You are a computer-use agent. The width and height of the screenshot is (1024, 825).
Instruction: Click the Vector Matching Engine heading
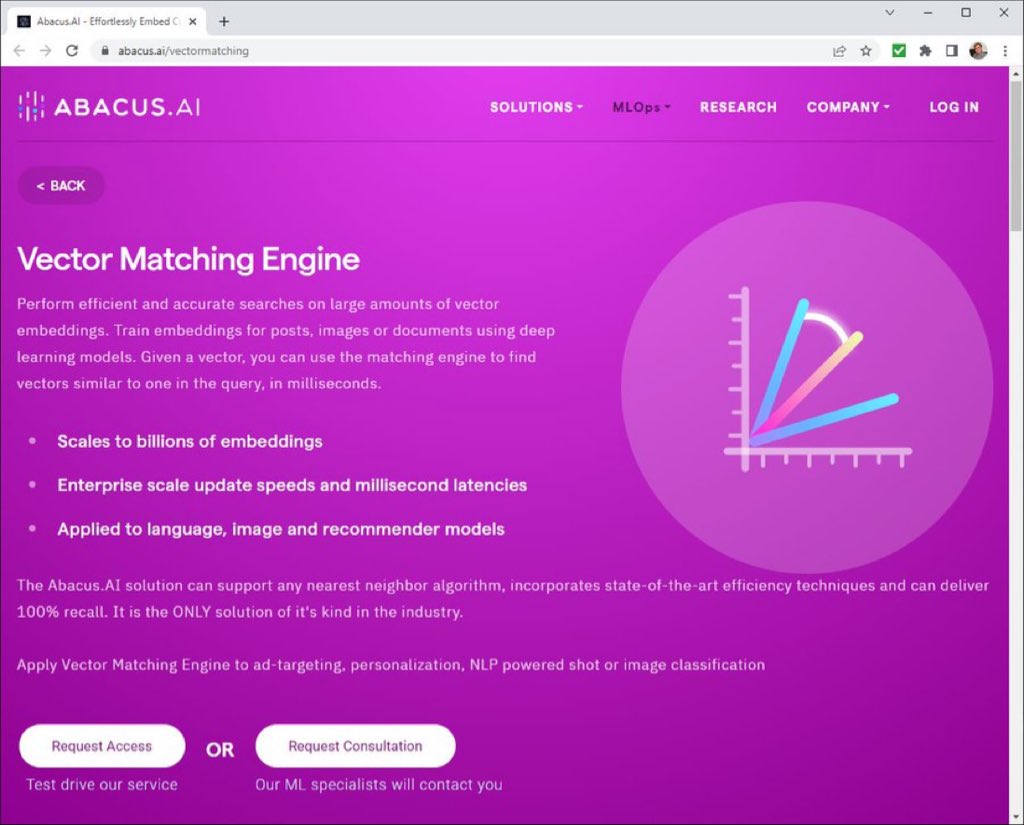(x=188, y=259)
